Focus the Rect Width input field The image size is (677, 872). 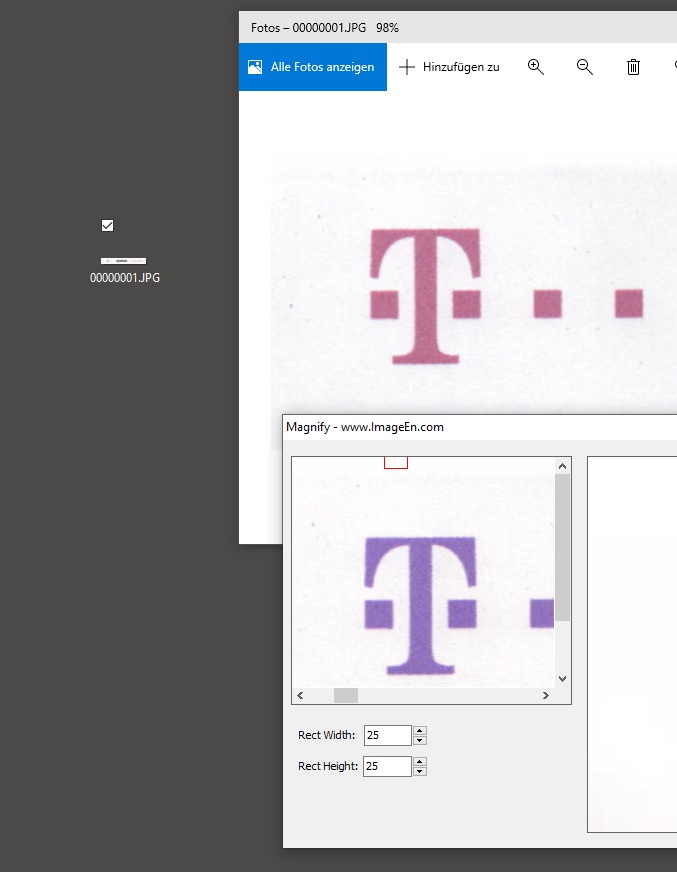pyautogui.click(x=388, y=735)
